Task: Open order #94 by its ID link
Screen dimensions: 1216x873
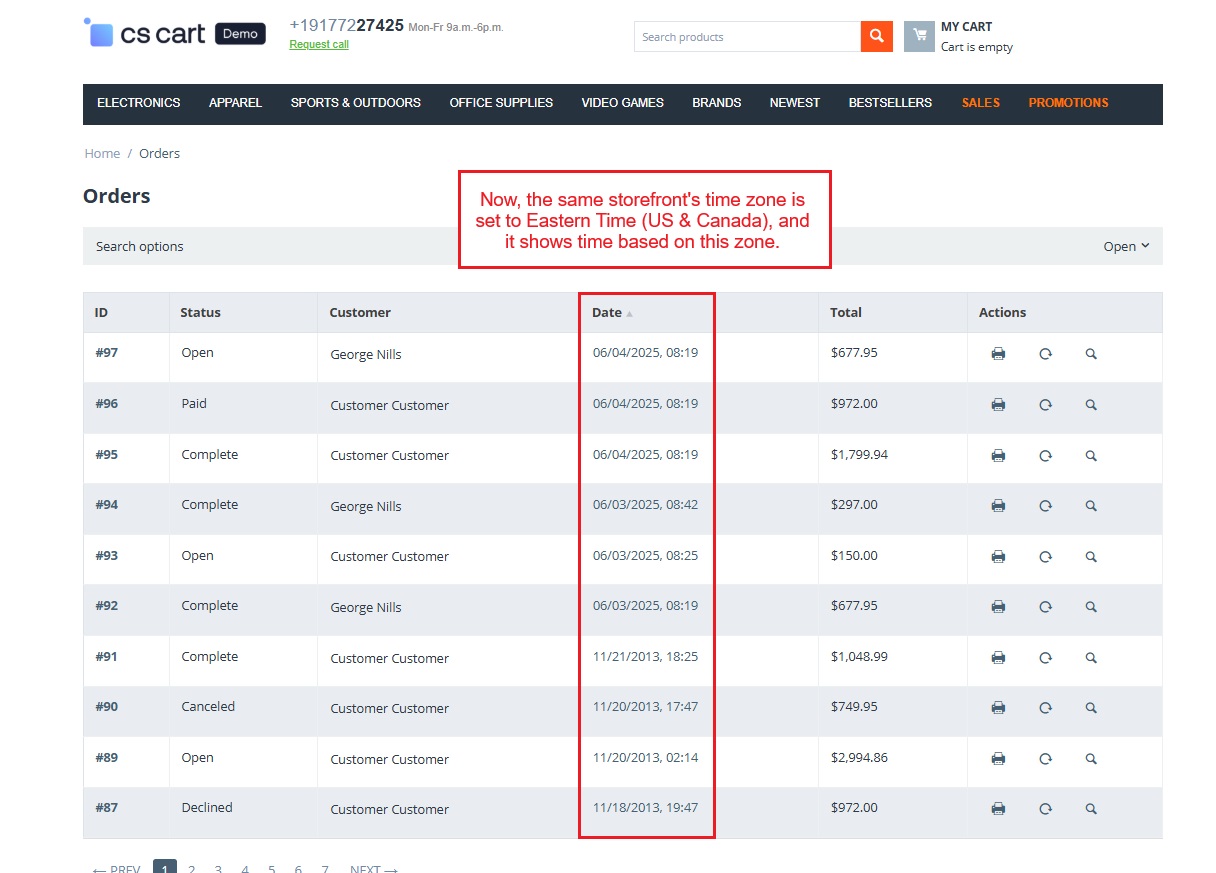Action: 107,505
